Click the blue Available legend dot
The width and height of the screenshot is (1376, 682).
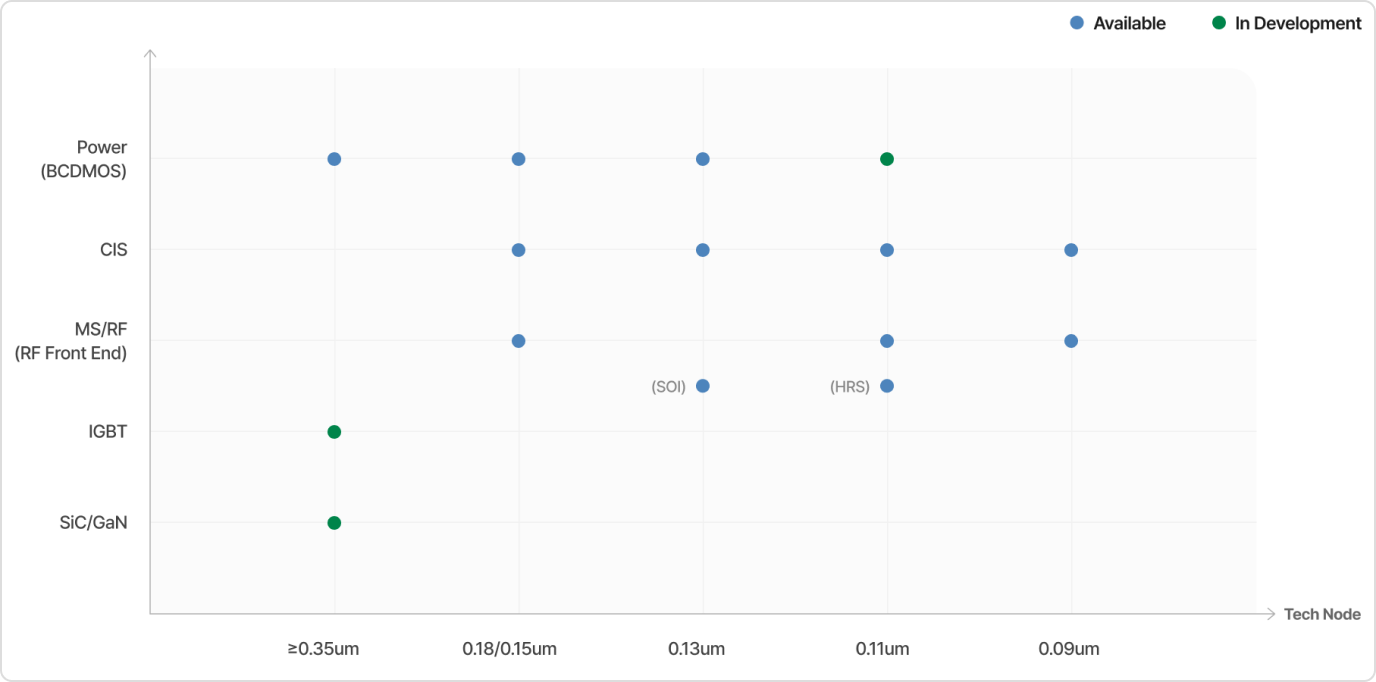pyautogui.click(x=1077, y=23)
